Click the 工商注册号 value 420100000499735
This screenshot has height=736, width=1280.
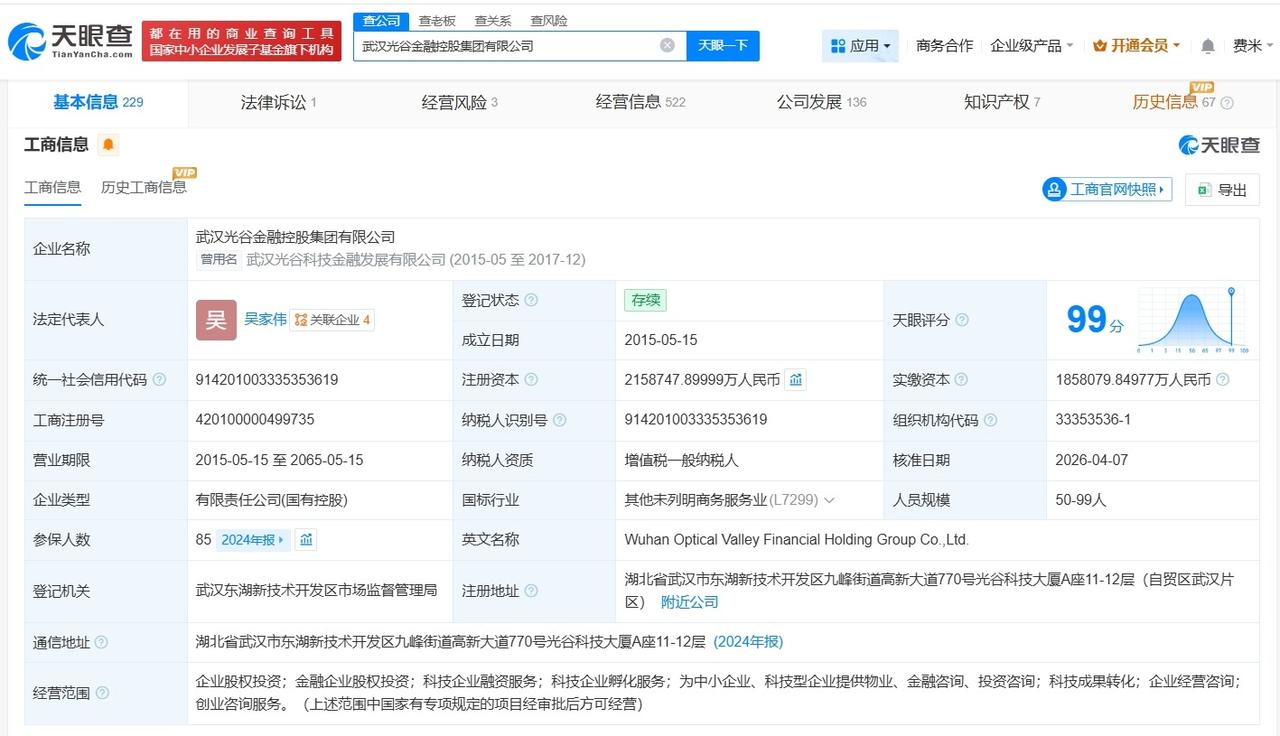click(x=255, y=420)
